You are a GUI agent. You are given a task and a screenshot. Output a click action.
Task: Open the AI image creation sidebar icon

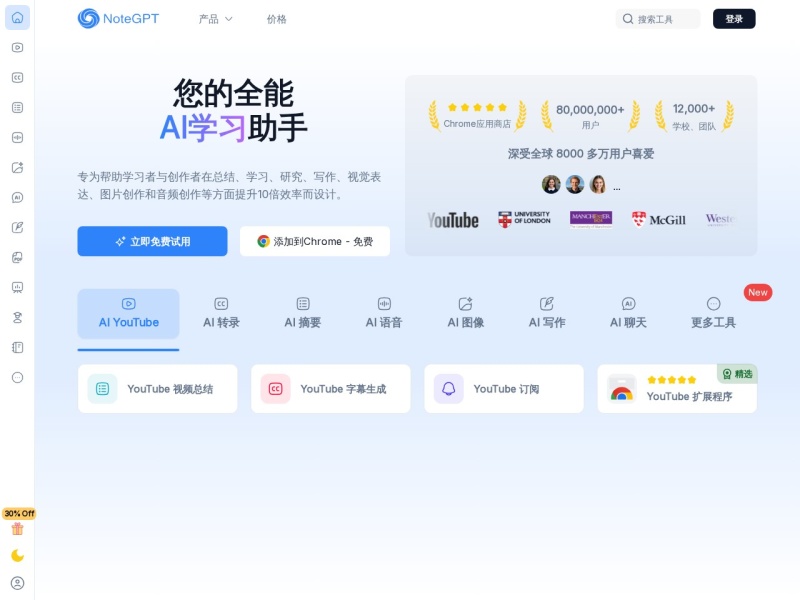[16, 167]
